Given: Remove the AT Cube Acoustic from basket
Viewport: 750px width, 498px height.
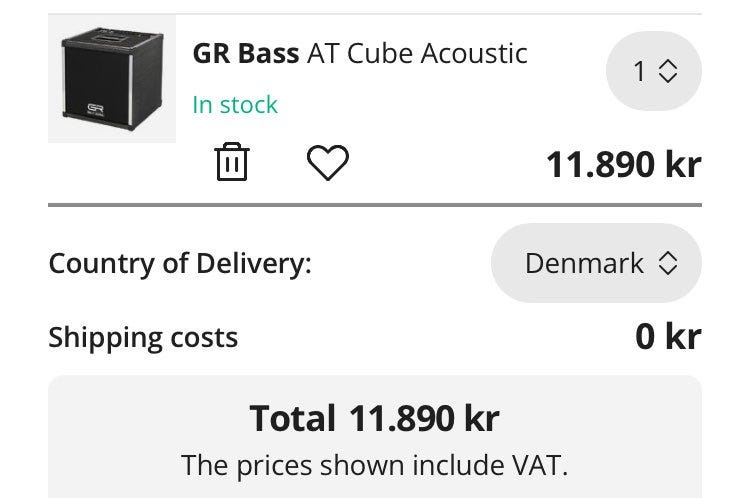Looking at the screenshot, I should tap(231, 162).
